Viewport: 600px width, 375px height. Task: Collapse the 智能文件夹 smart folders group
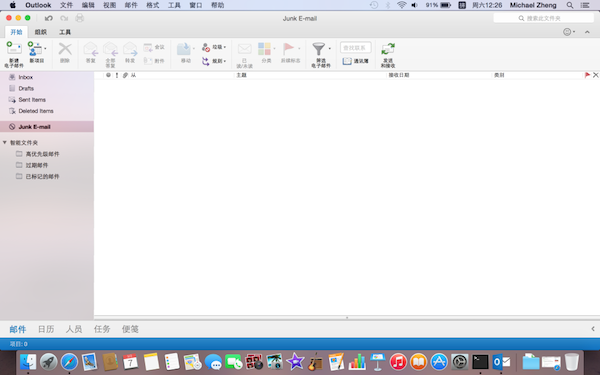point(5,142)
